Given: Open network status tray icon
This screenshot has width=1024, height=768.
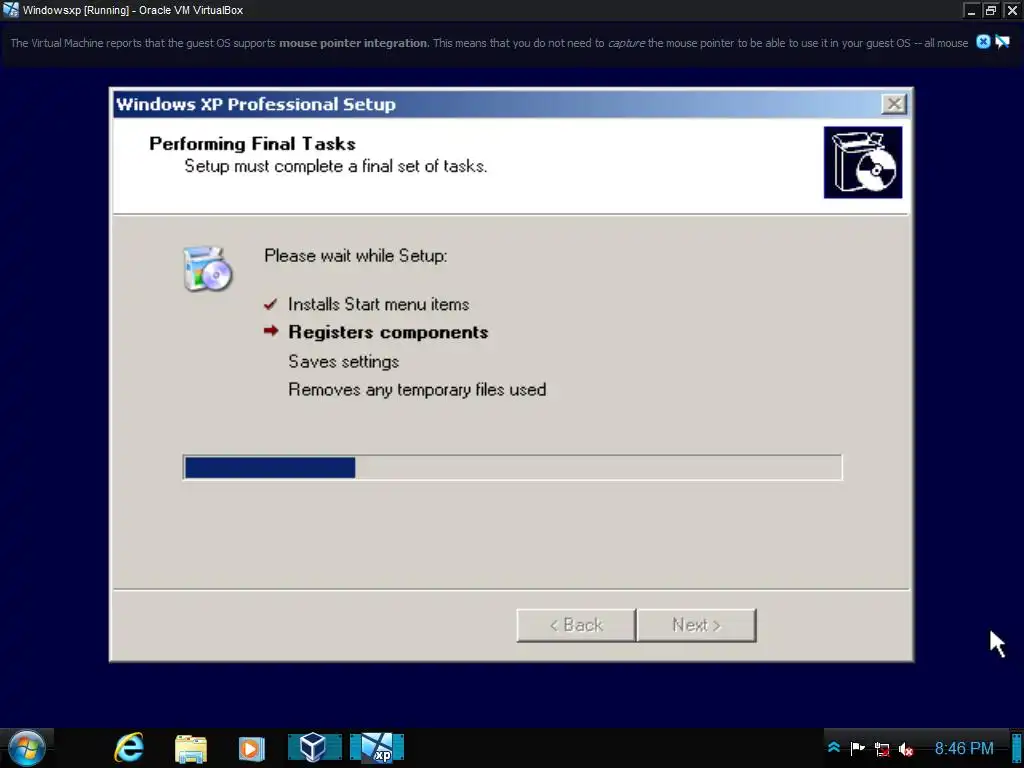Looking at the screenshot, I should click(882, 749).
